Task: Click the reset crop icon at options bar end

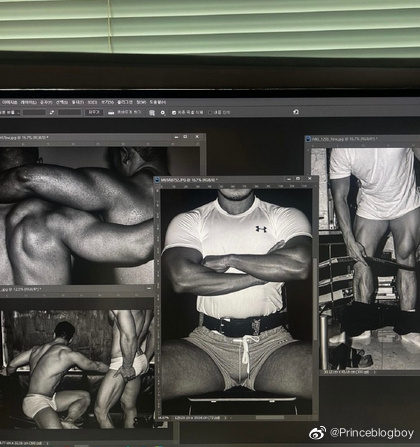Action: point(296,112)
